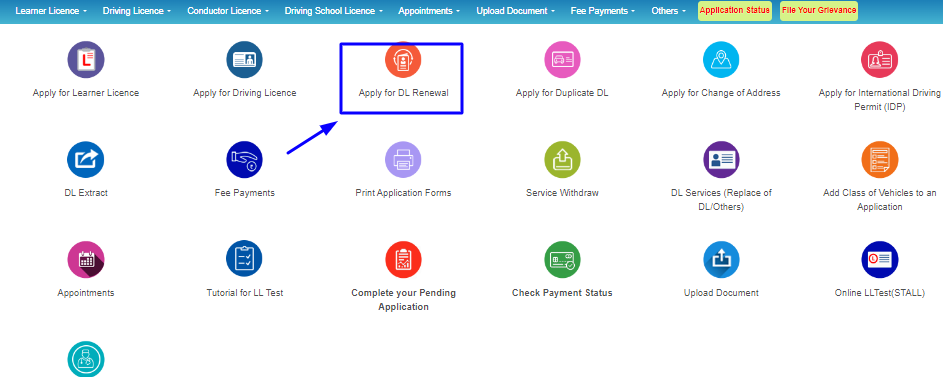Open the Conductor Licence menu
Viewport: 943px width, 377px height.
pyautogui.click(x=228, y=11)
